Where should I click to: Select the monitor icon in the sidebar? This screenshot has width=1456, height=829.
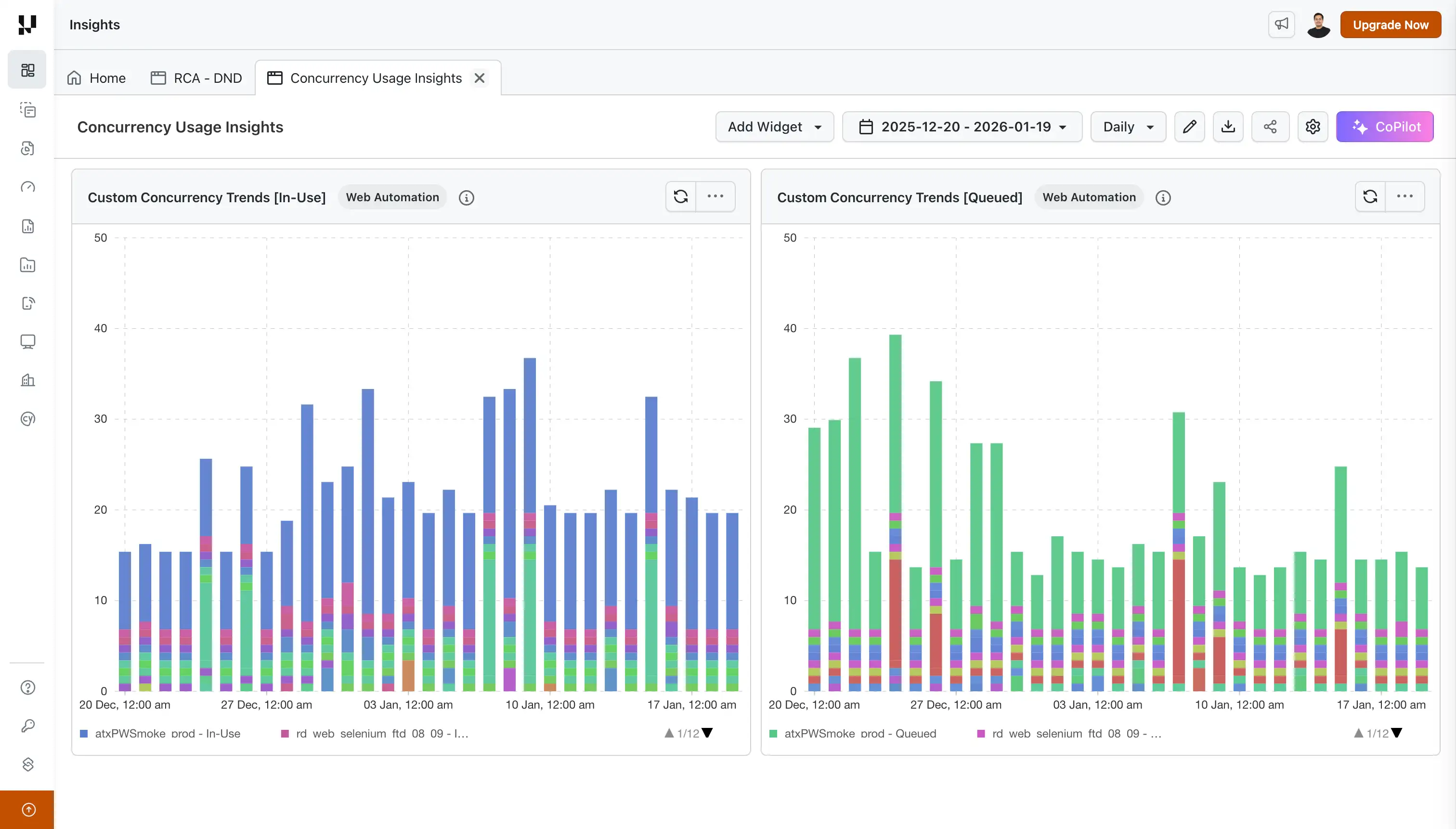pos(27,342)
